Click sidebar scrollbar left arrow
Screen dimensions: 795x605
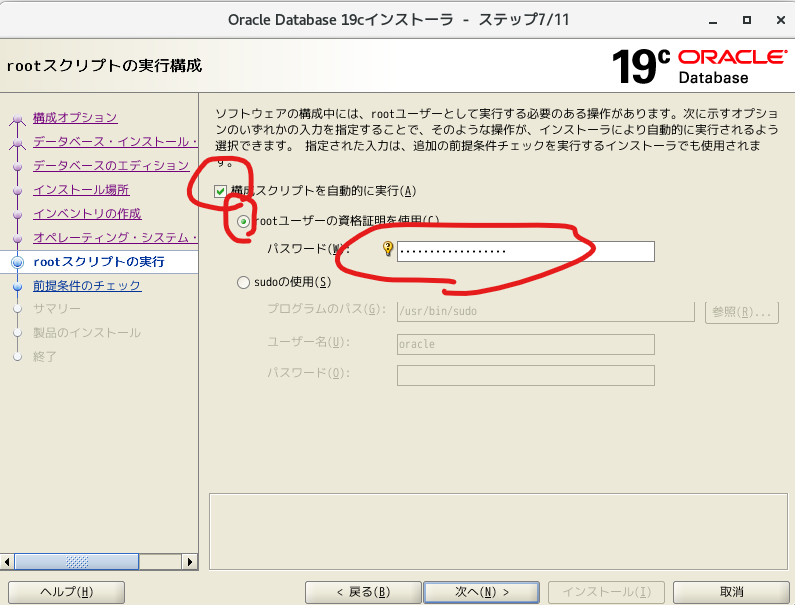coord(7,562)
